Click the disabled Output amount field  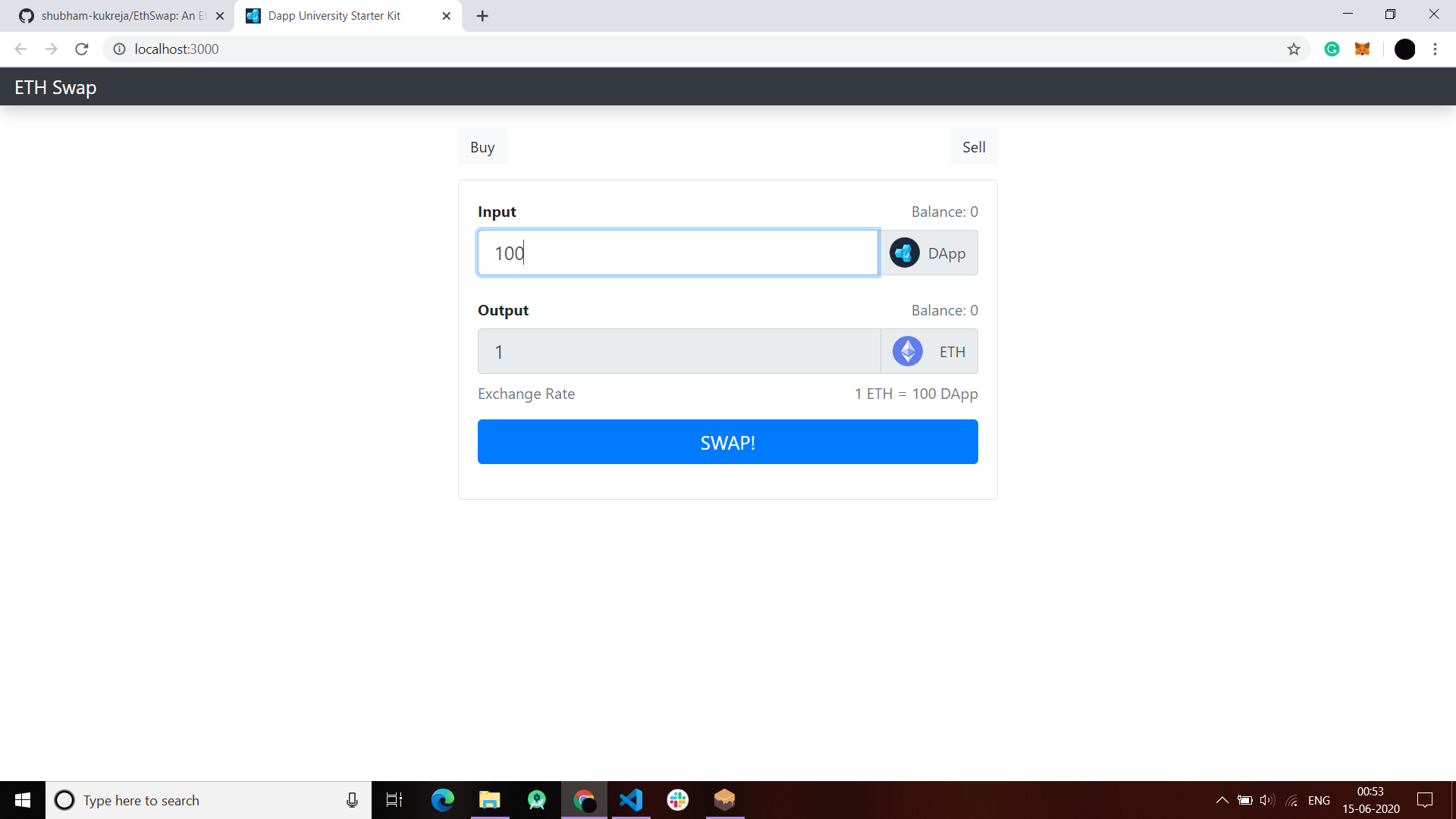coord(679,351)
